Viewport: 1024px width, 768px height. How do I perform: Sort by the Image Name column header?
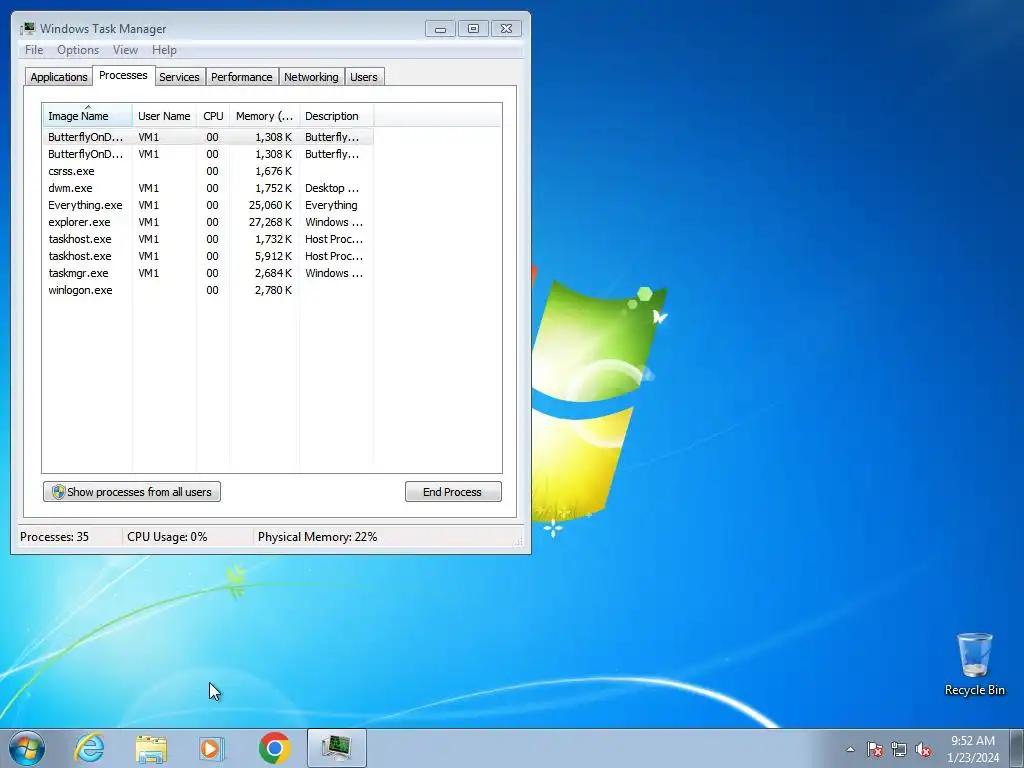[x=88, y=116]
